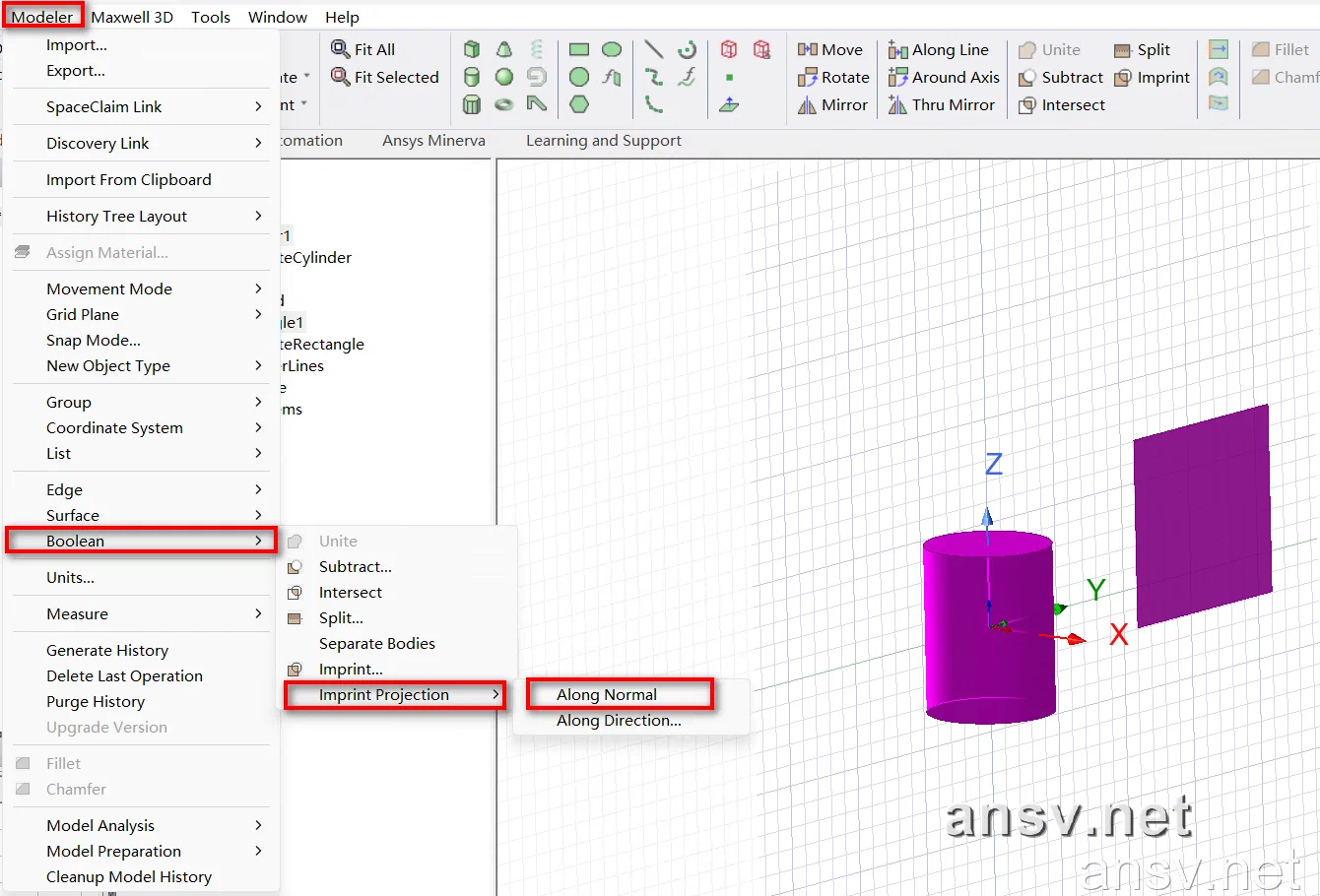Image resolution: width=1320 pixels, height=896 pixels.
Task: Select the center-point arc tool icon
Action: tap(687, 49)
